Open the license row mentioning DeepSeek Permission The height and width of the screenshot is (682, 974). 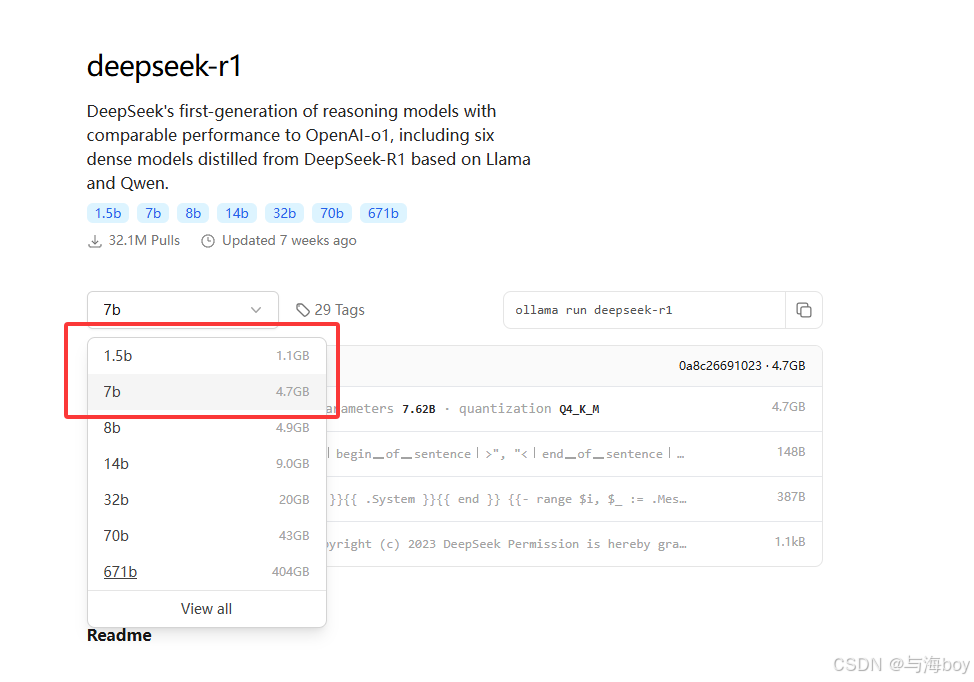pos(575,543)
